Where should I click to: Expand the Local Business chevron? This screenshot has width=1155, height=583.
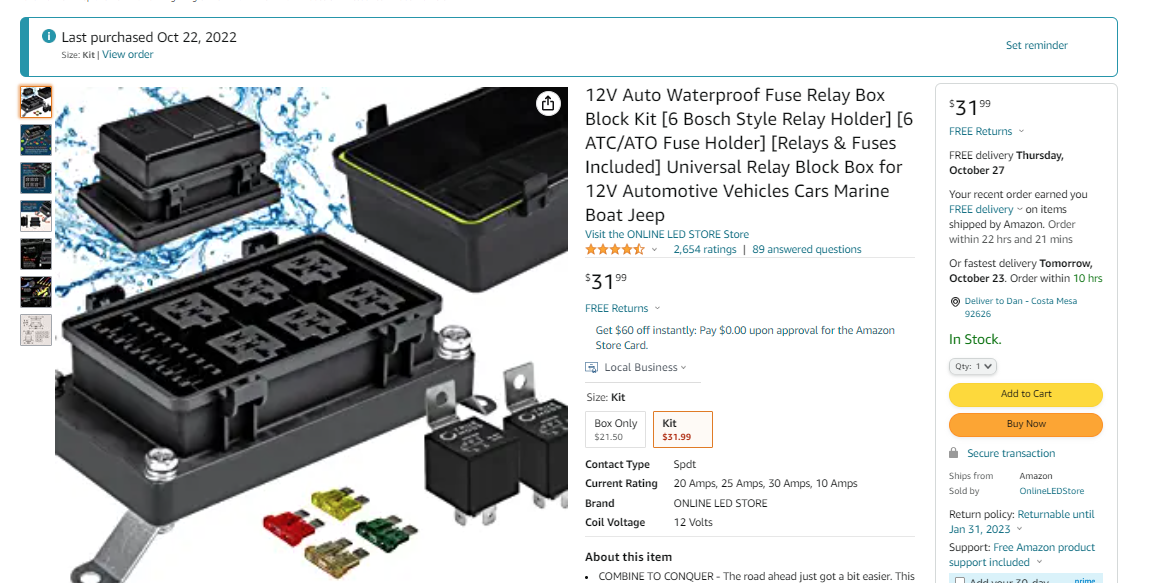[684, 368]
